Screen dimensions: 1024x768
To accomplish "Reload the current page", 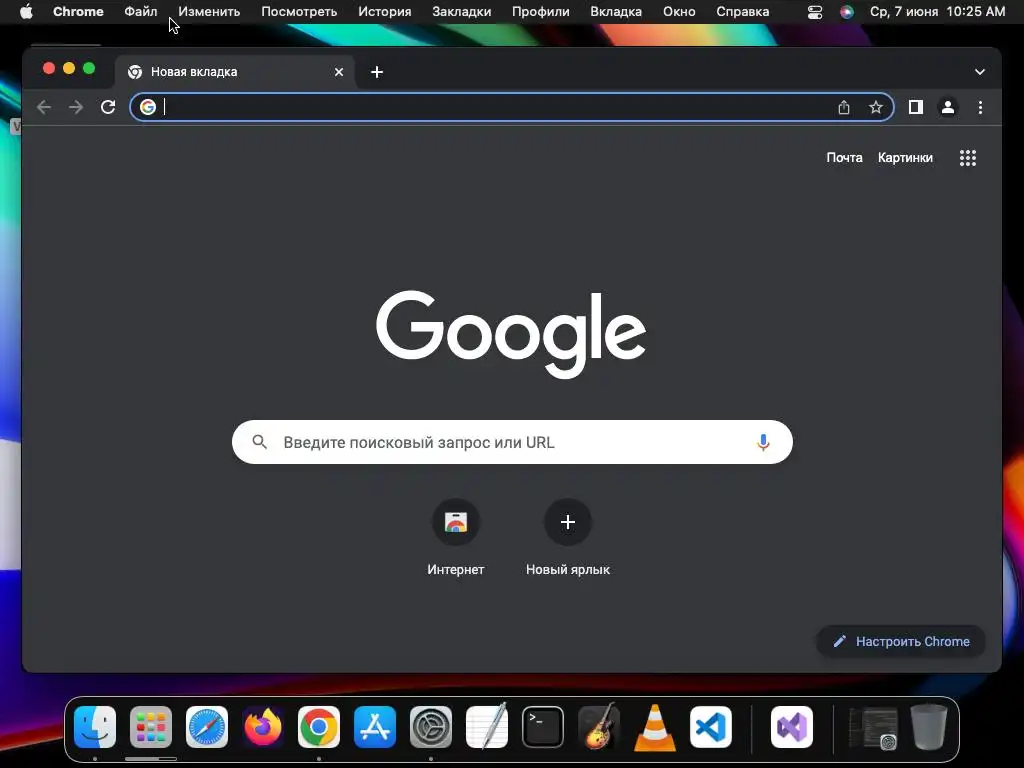I will (108, 107).
